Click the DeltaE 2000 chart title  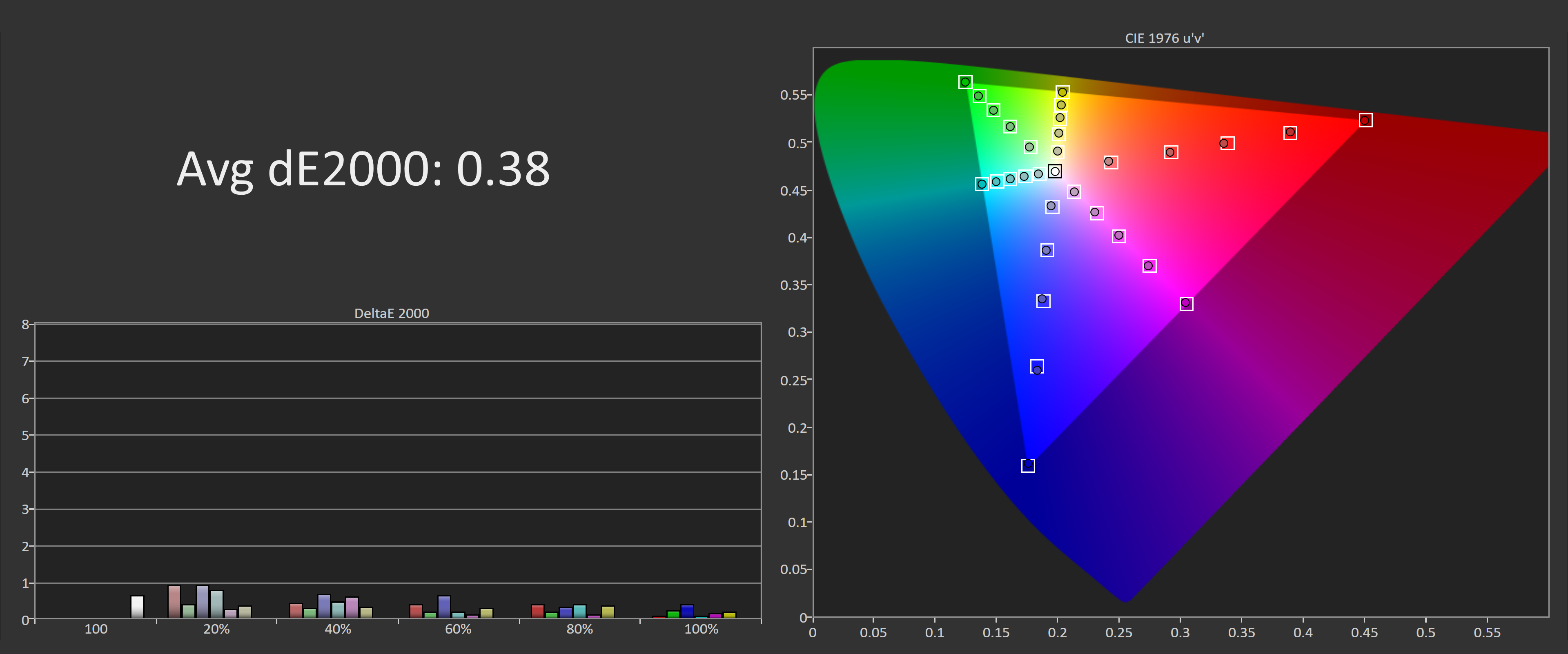392,313
